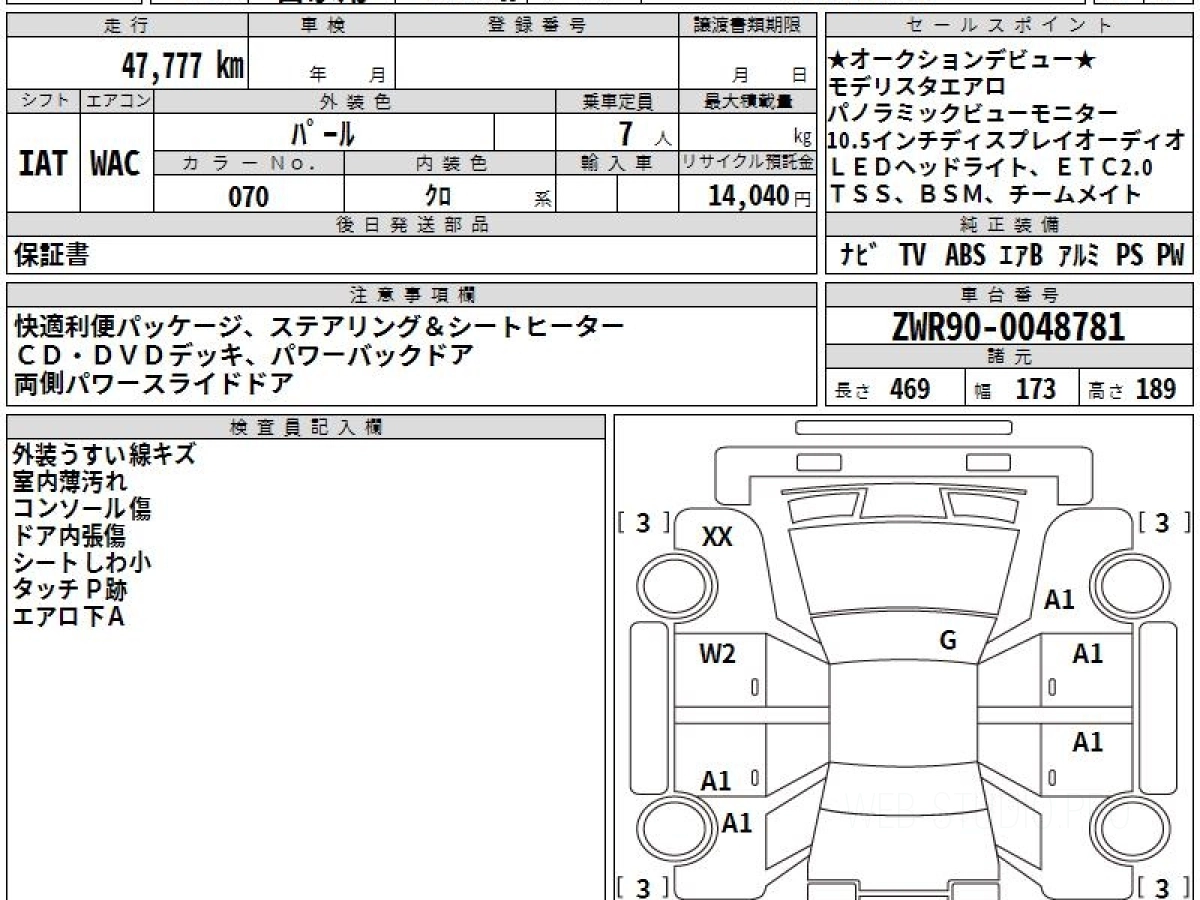
Task: Select the PS equipment item
Action: 1130,256
